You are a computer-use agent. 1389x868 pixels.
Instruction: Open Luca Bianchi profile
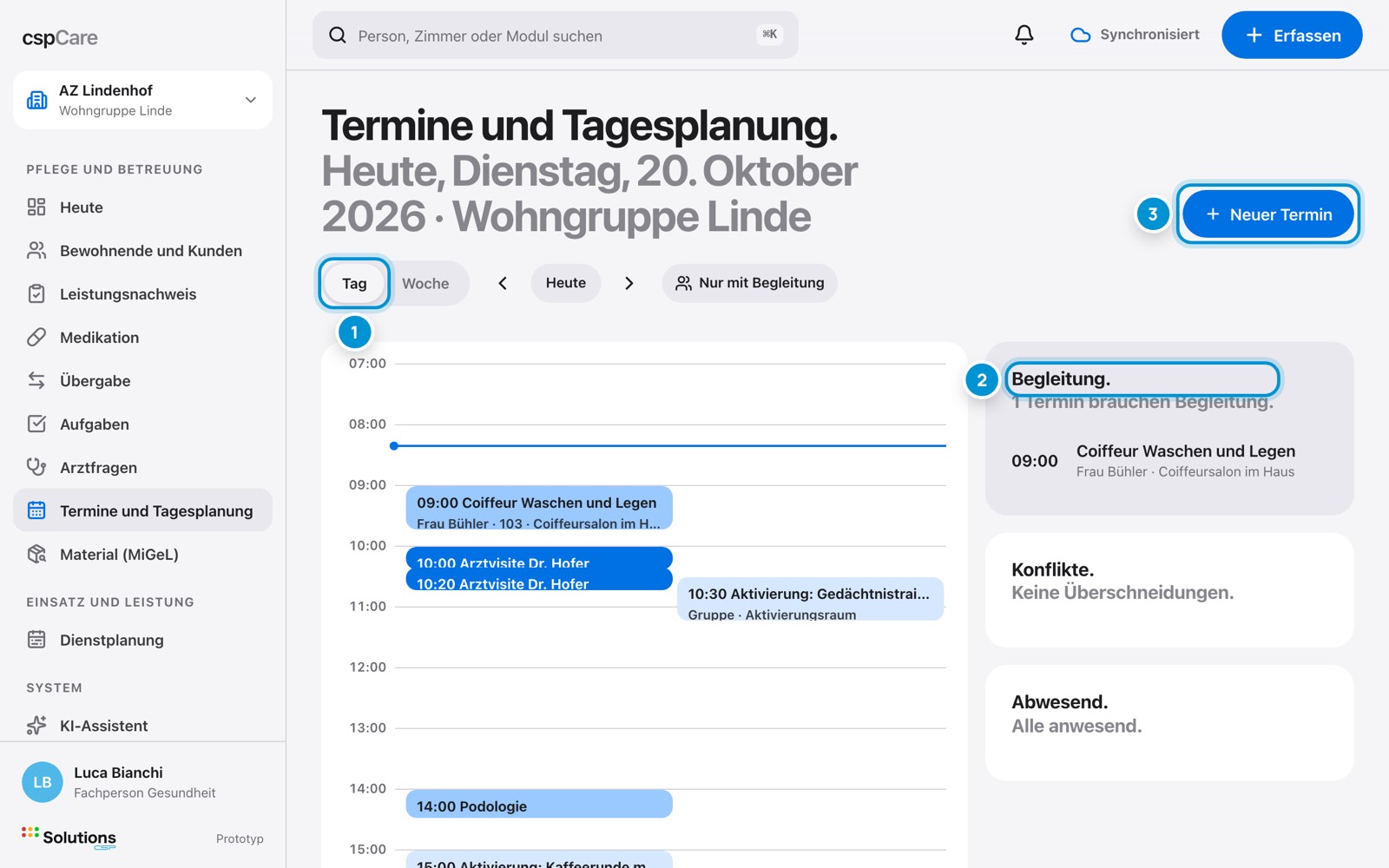pyautogui.click(x=142, y=782)
